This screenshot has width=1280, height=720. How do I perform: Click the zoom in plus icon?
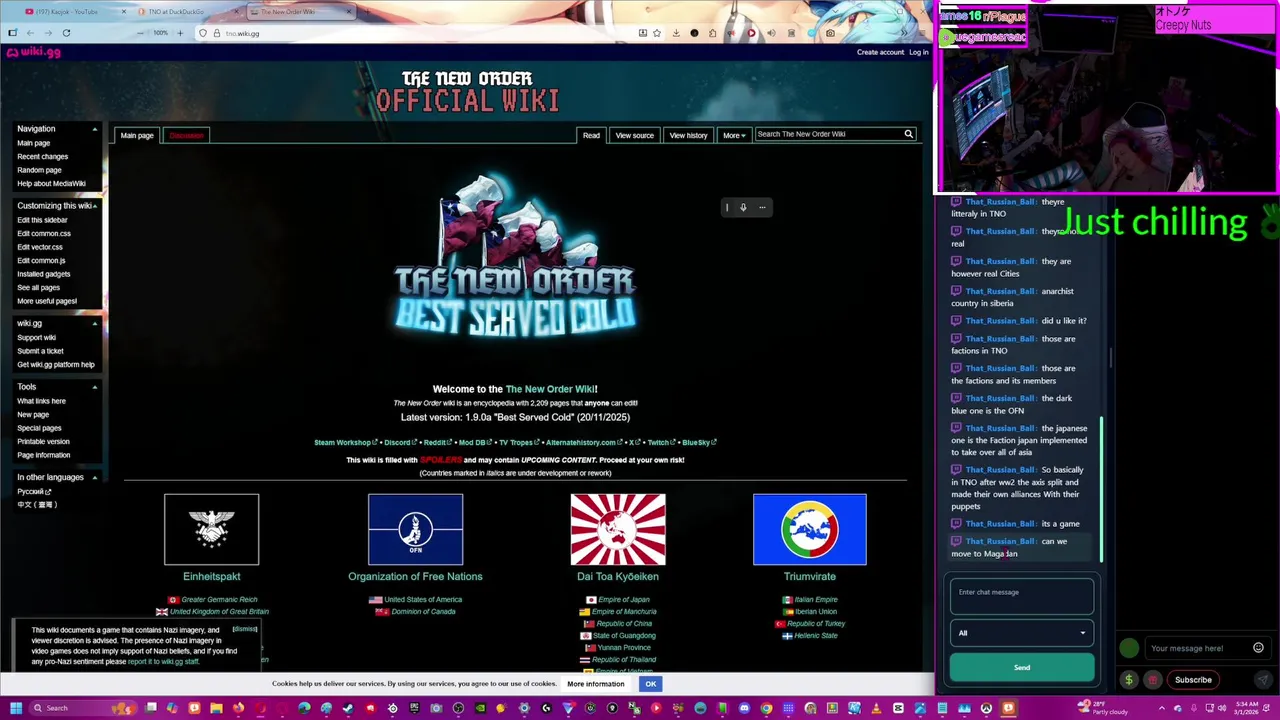(x=180, y=33)
